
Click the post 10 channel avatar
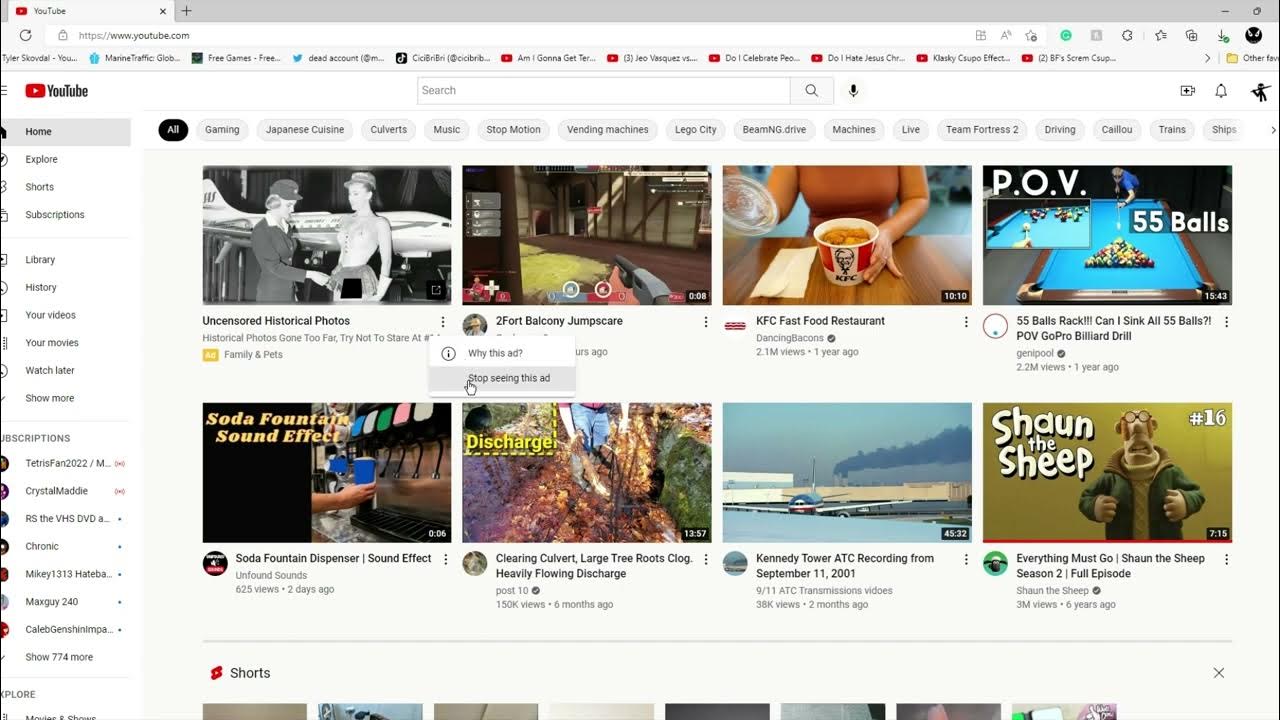pyautogui.click(x=475, y=563)
